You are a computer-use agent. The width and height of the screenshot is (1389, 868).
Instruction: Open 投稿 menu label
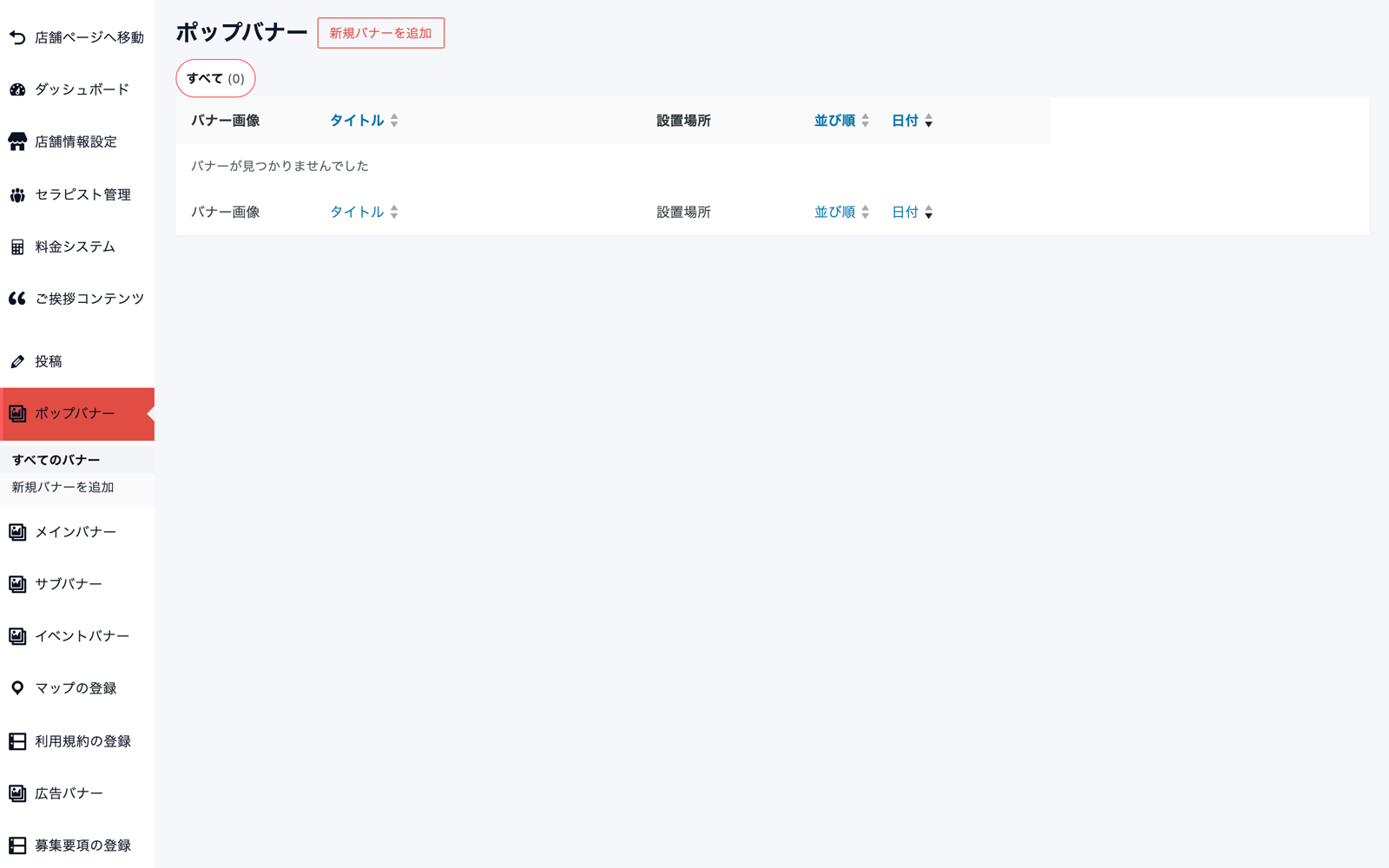pos(49,361)
